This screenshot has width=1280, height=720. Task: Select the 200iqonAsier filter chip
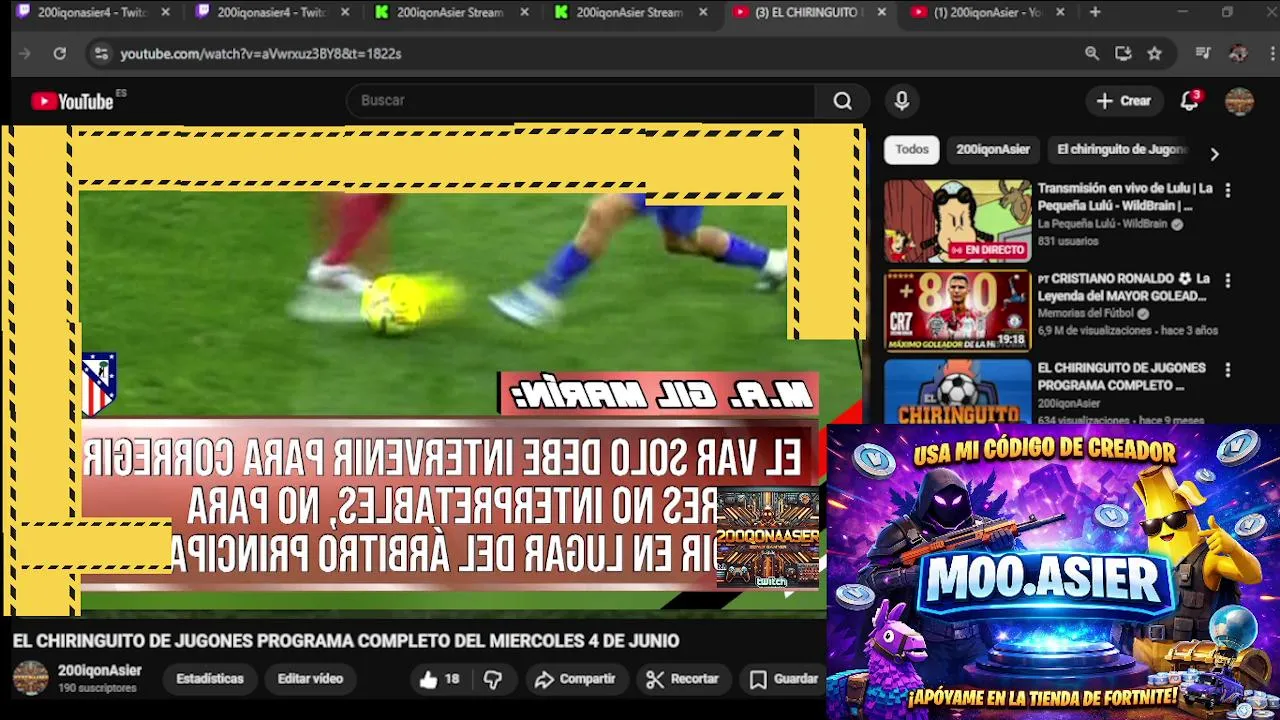tap(993, 150)
